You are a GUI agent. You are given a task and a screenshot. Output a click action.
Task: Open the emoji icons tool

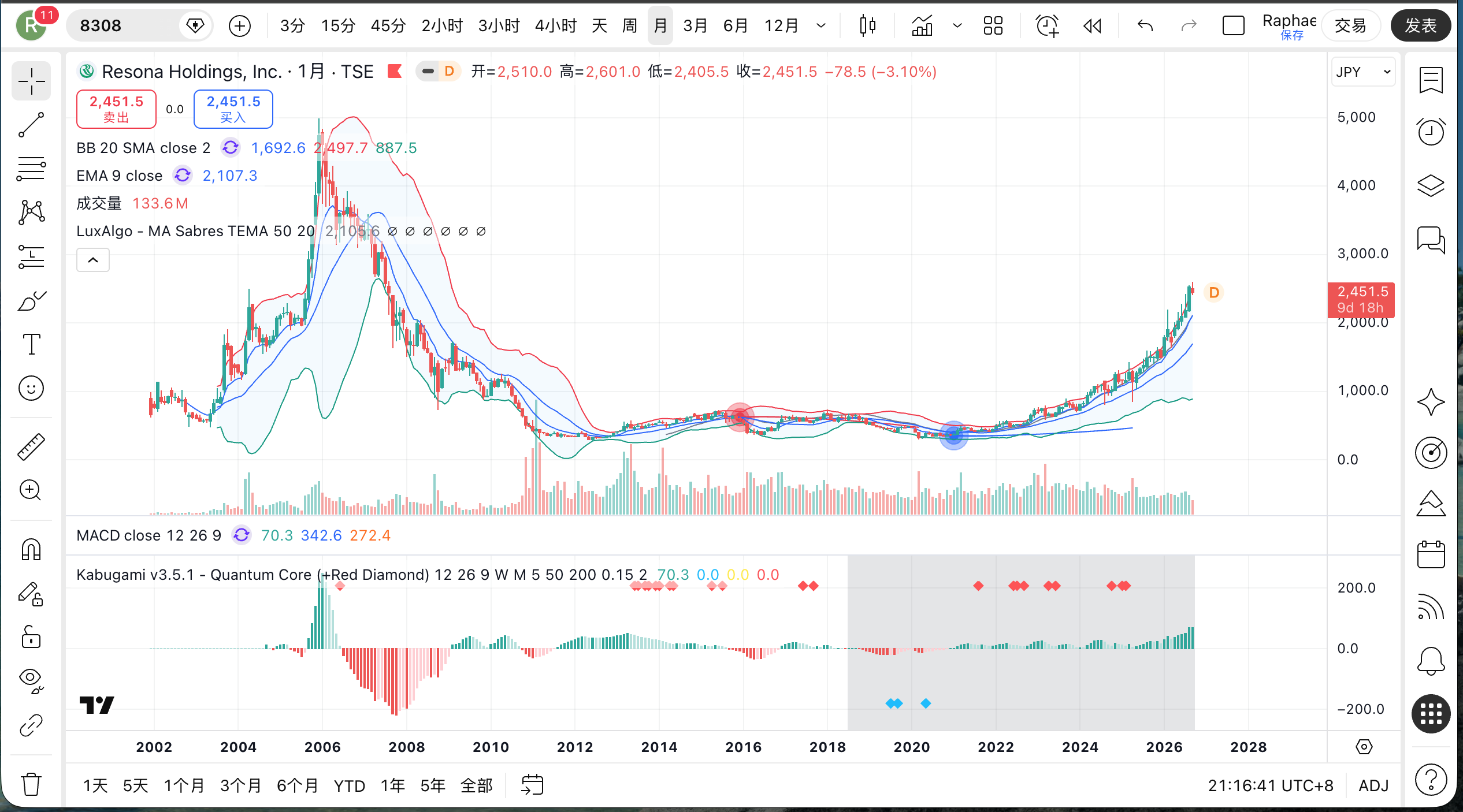point(31,388)
